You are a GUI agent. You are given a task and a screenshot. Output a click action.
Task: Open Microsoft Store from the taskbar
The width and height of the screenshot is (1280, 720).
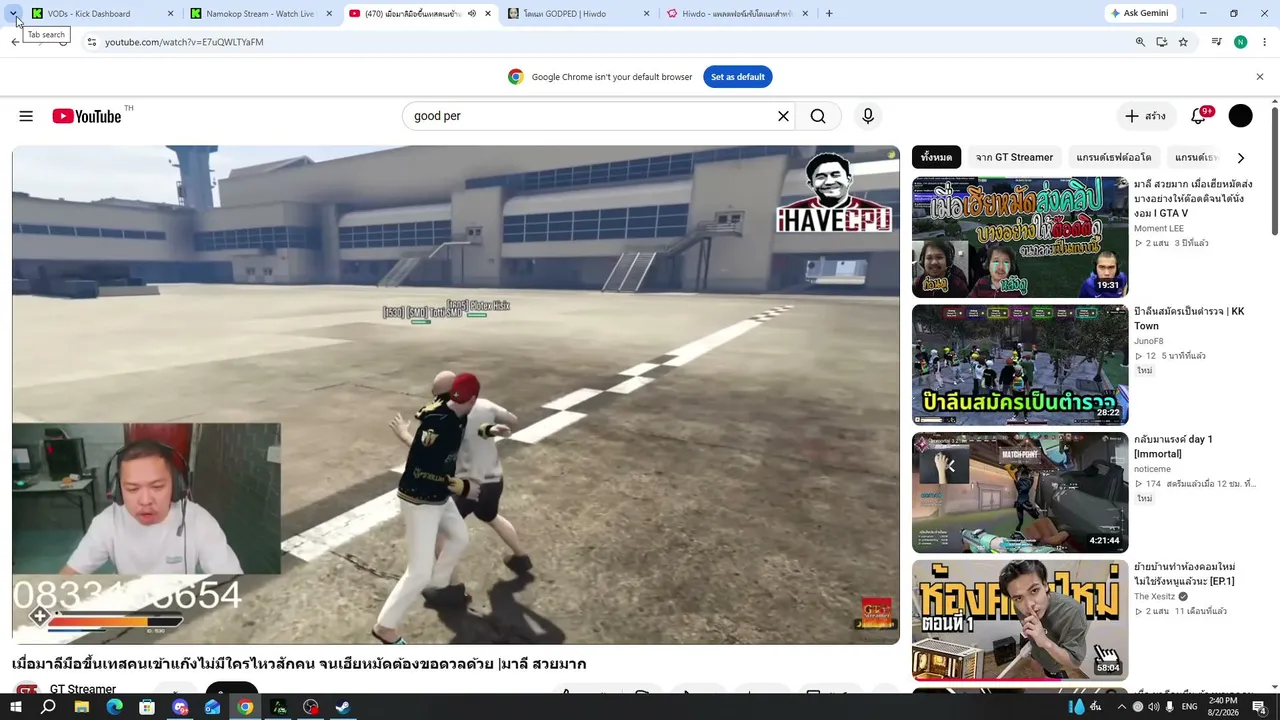pyautogui.click(x=147, y=707)
